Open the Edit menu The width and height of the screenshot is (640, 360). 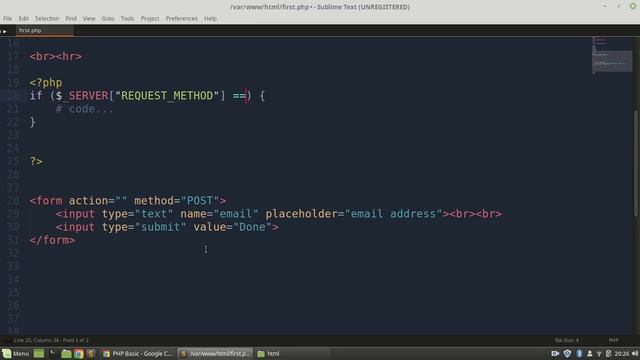coord(23,18)
